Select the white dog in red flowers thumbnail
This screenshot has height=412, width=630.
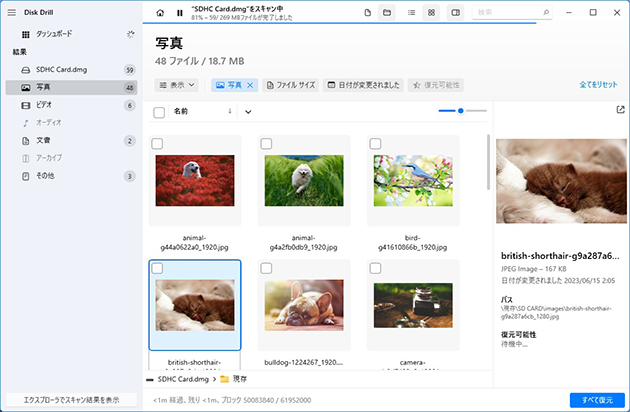pos(195,180)
